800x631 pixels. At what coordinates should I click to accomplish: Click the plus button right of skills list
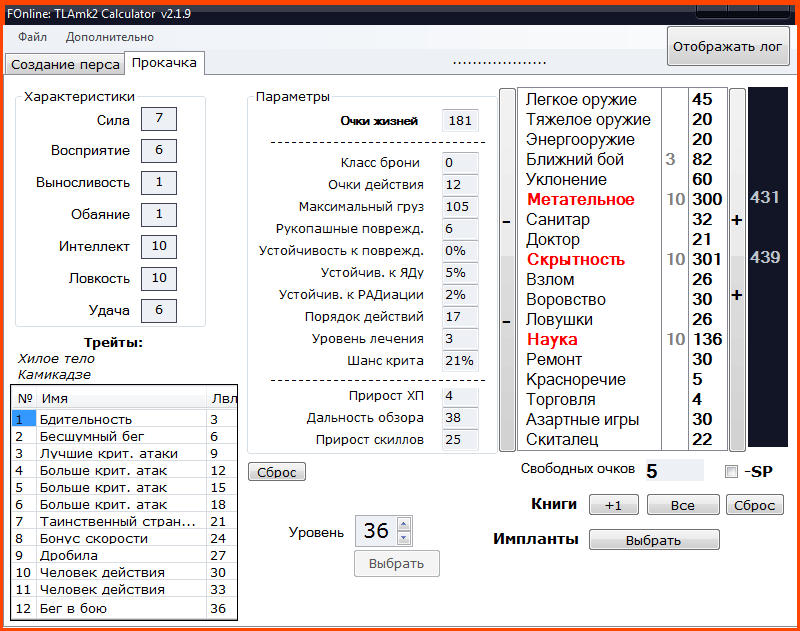pyautogui.click(x=737, y=220)
